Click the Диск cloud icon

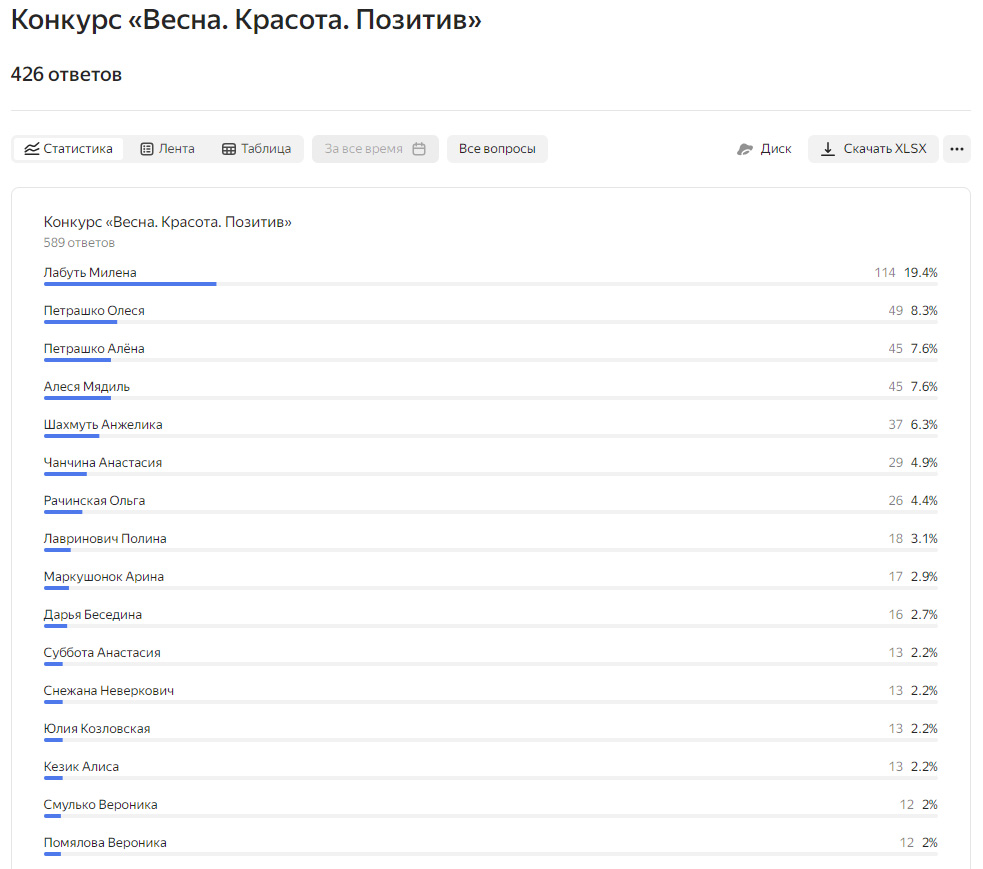(745, 149)
